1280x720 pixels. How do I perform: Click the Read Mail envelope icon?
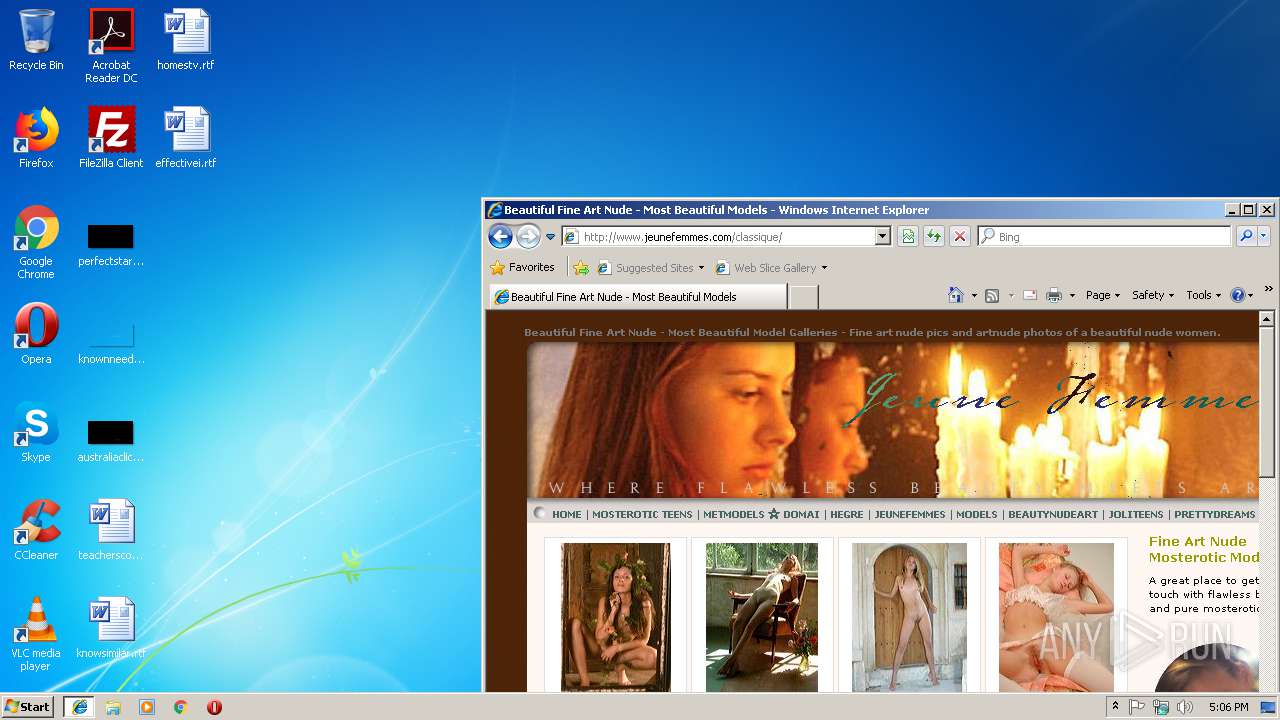click(1029, 295)
